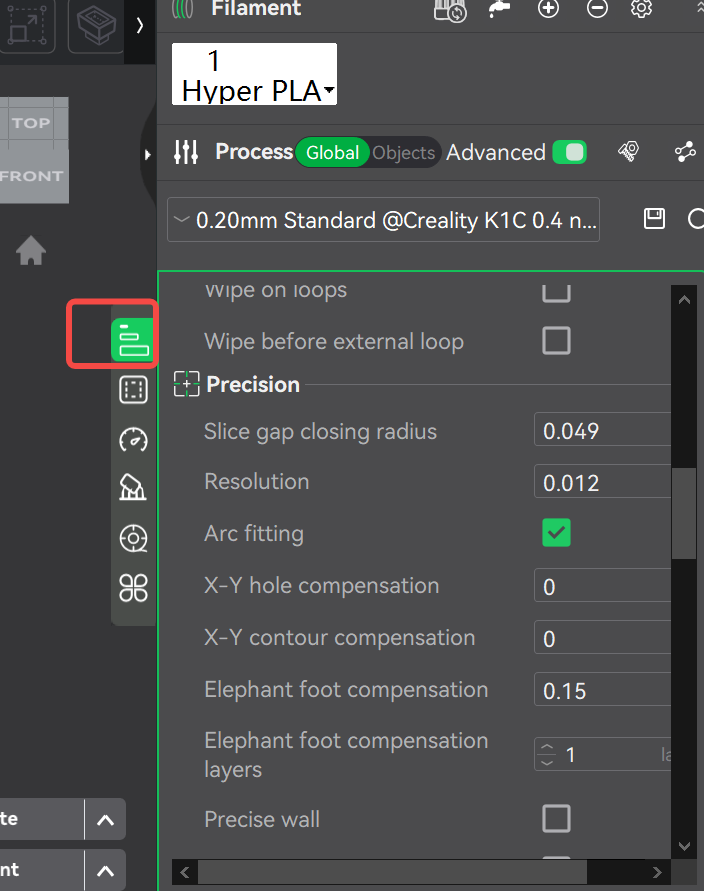The image size is (704, 891).
Task: Open the 0.20mm Standard process preset dropdown
Action: [x=384, y=220]
